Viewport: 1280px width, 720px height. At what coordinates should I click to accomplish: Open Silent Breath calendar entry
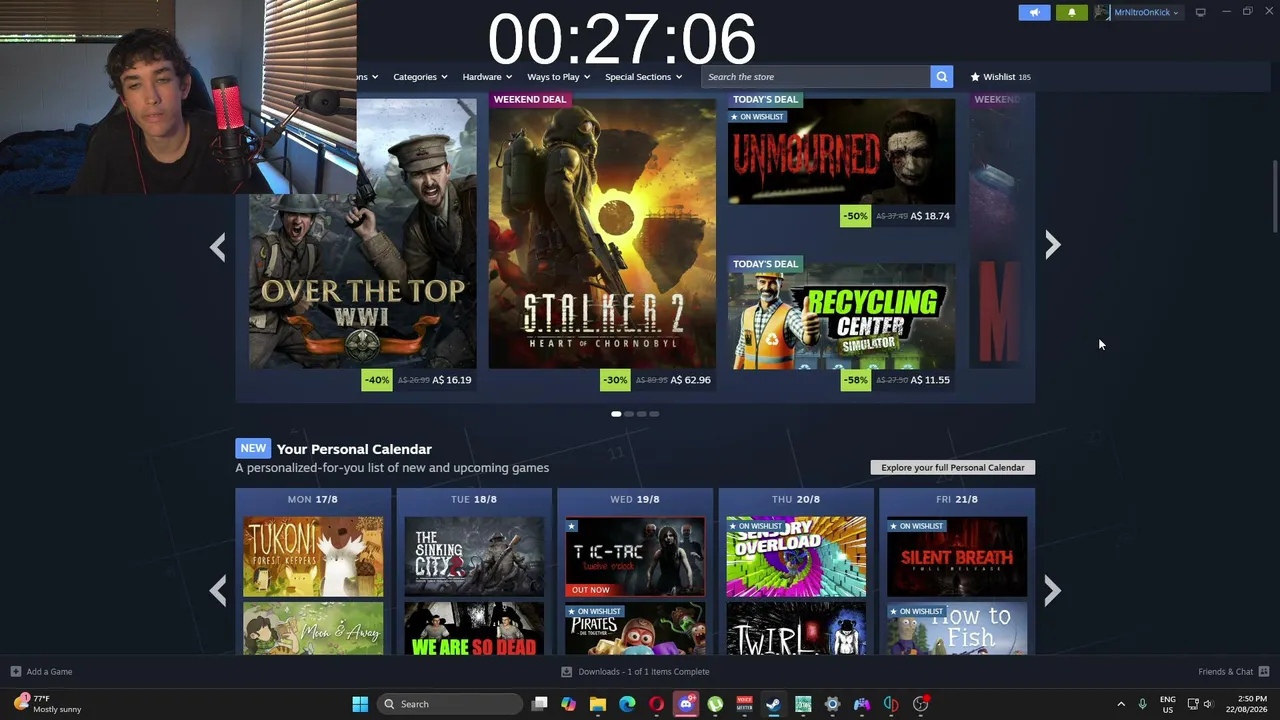pyautogui.click(x=957, y=556)
